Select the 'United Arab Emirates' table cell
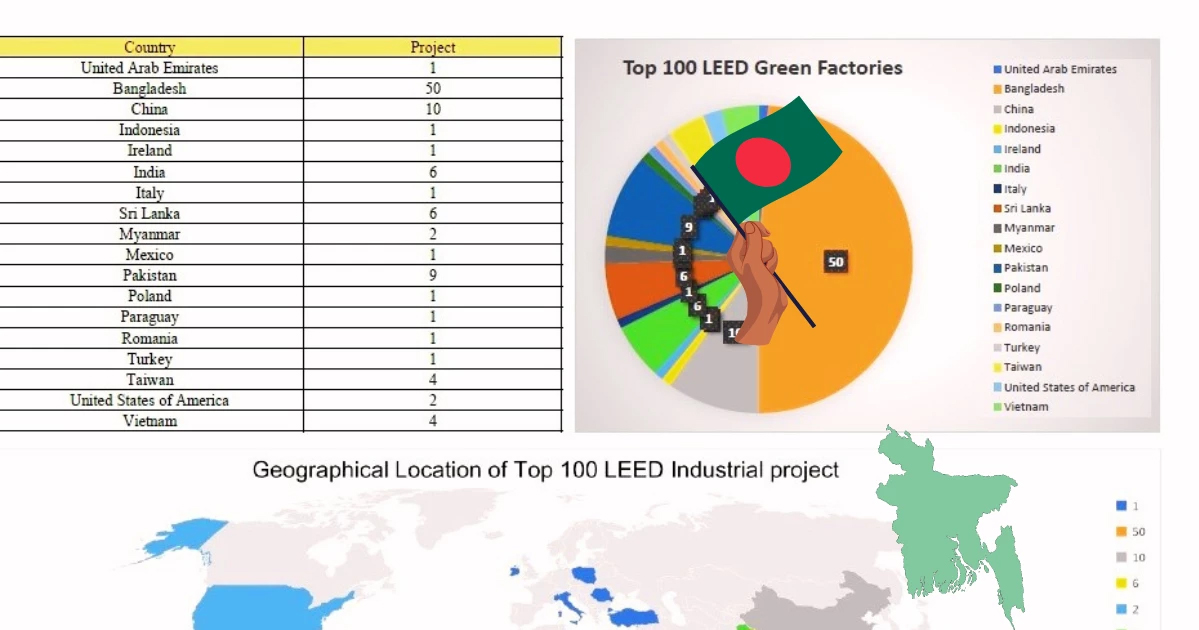The image size is (1199, 630). click(x=150, y=68)
